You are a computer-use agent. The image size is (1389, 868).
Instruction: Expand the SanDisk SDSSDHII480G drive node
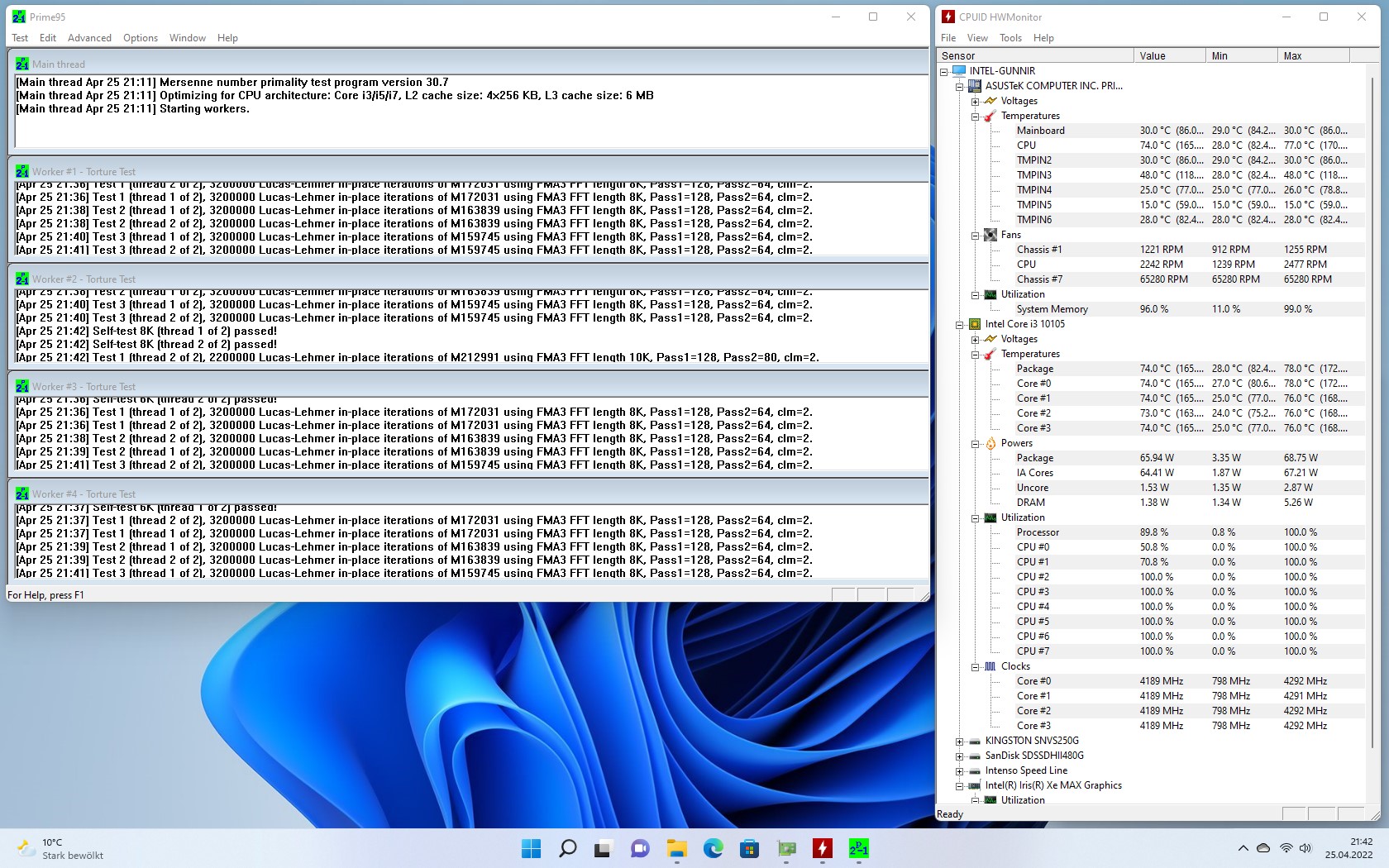[x=959, y=756]
